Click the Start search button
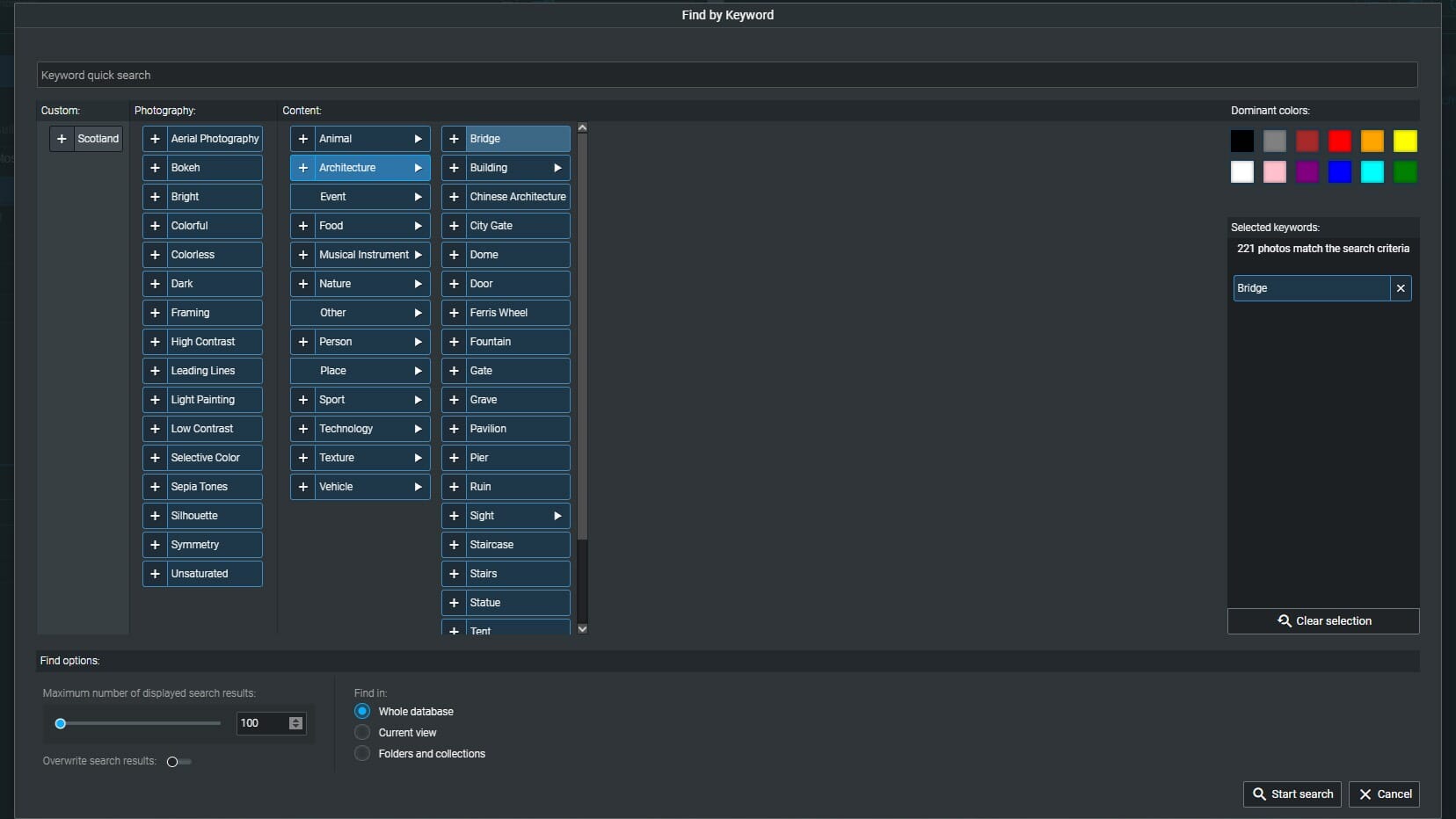Image resolution: width=1456 pixels, height=819 pixels. coord(1292,794)
